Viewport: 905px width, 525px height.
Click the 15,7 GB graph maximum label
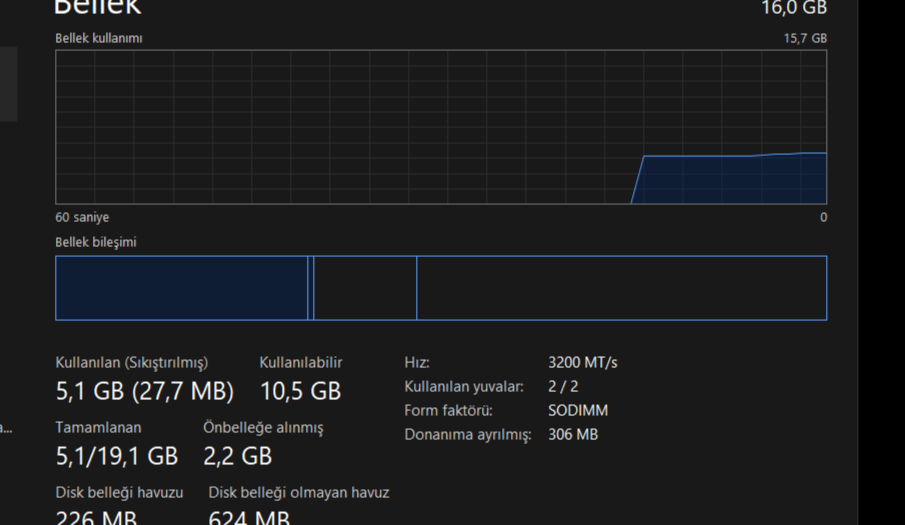pyautogui.click(x=805, y=38)
